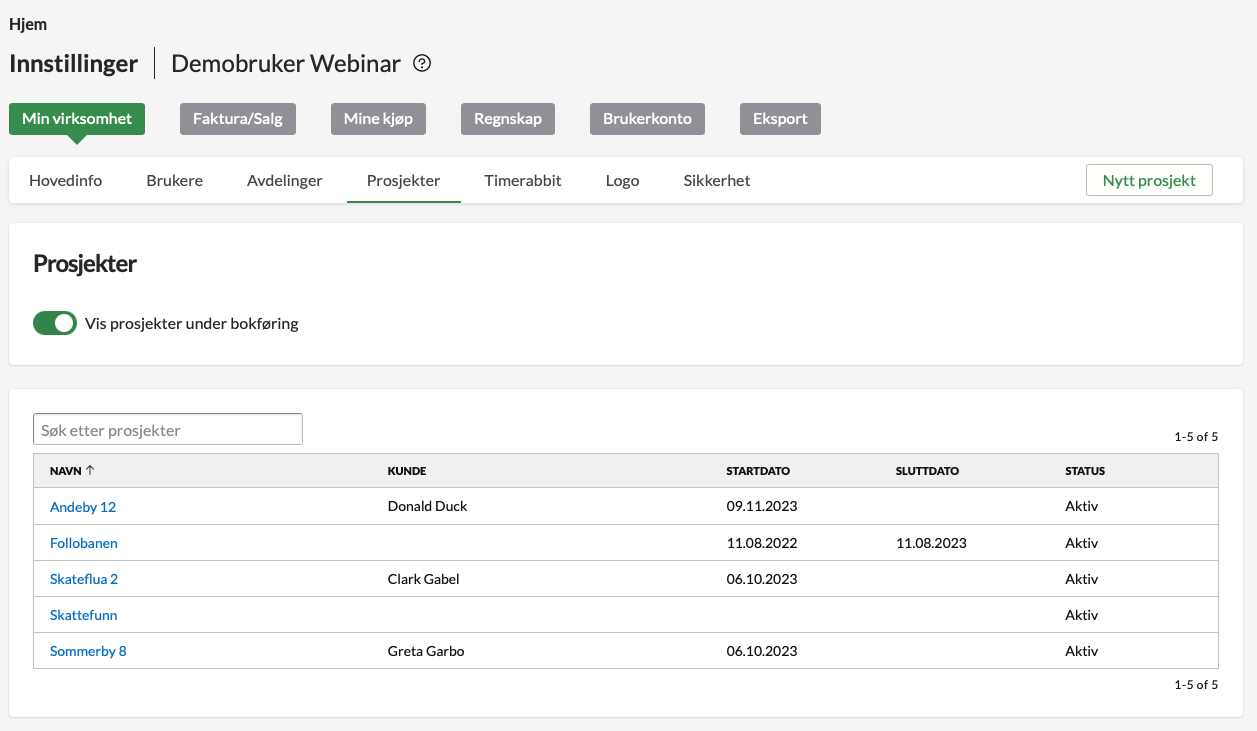
Task: Open the Eksport section
Action: tap(780, 119)
